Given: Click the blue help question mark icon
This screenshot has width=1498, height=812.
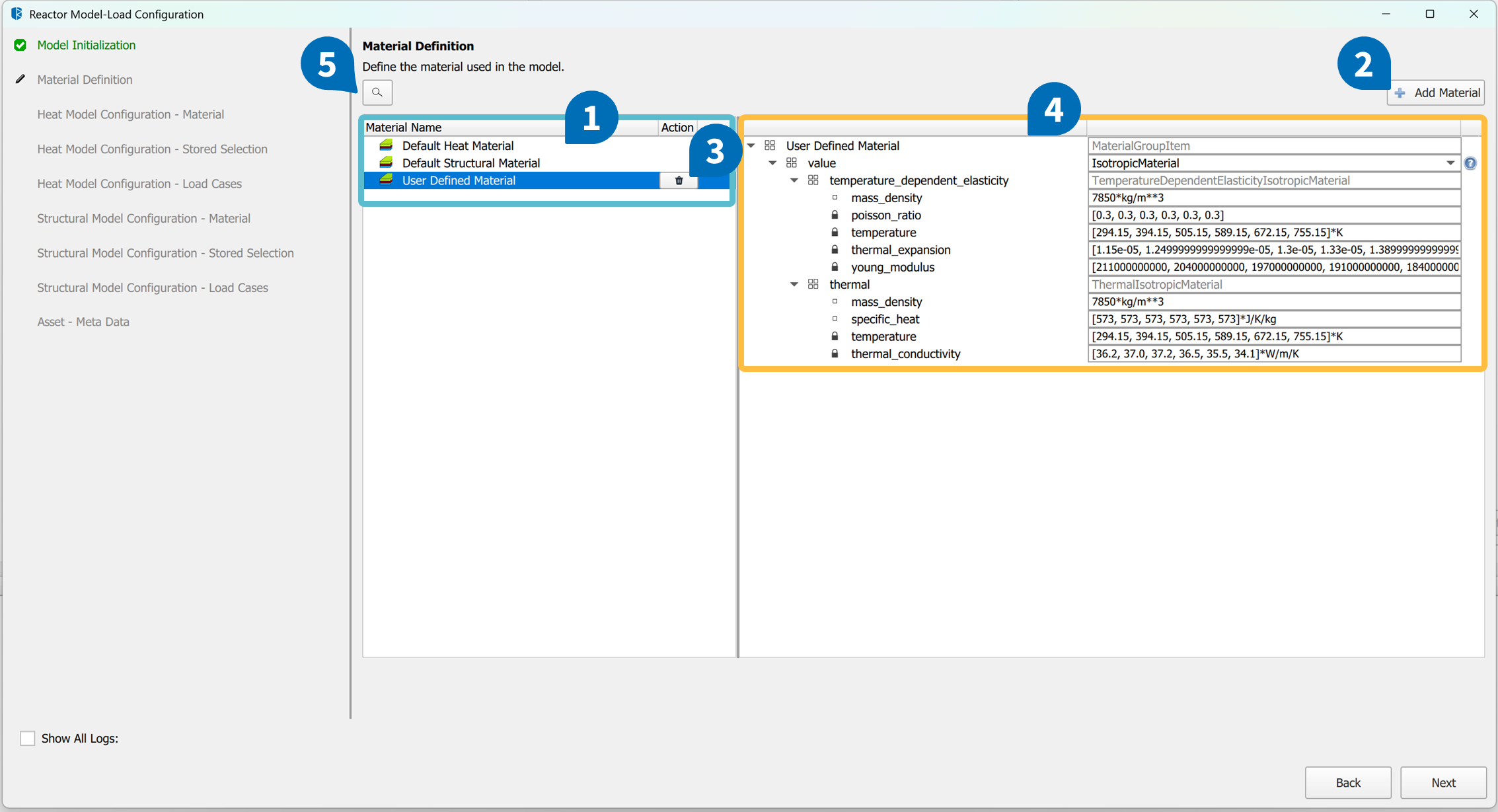Looking at the screenshot, I should coord(1470,163).
